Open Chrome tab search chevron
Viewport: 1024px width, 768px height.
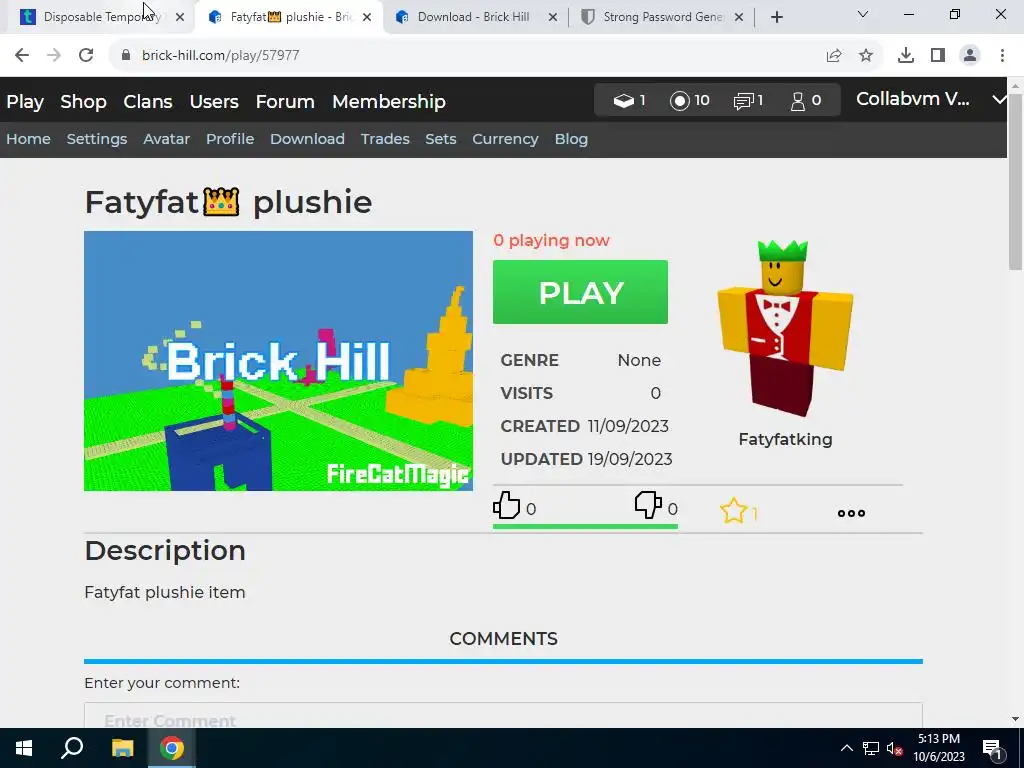click(x=863, y=14)
